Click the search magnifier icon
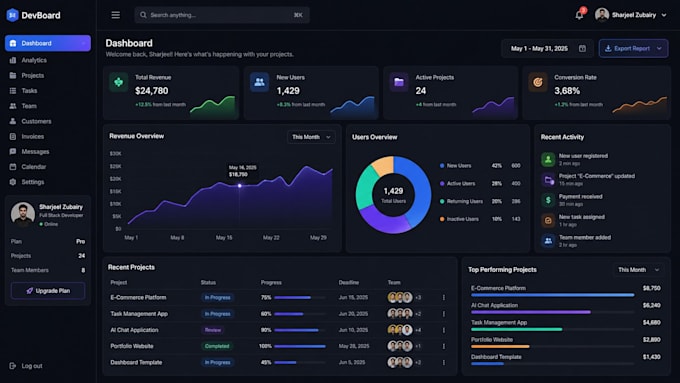This screenshot has height=383, width=680. click(143, 15)
